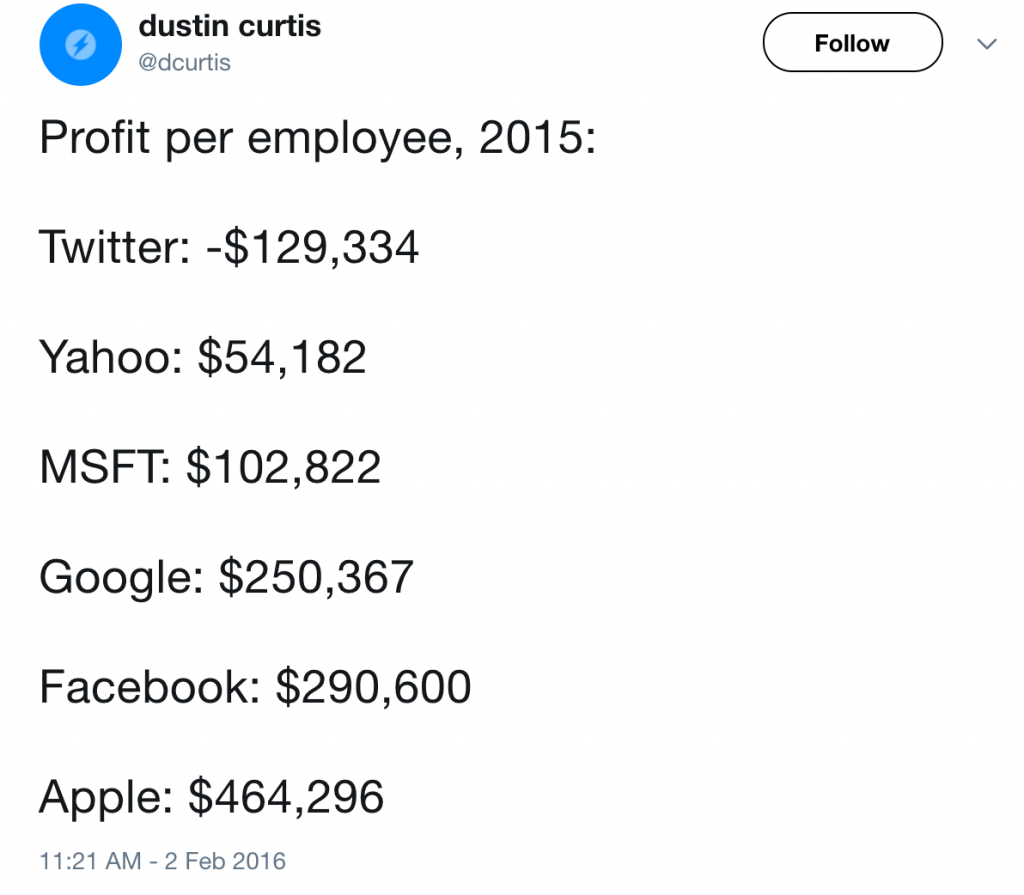1024x895 pixels.
Task: Click the word 'Apple:' in the tweet
Action: coord(105,797)
